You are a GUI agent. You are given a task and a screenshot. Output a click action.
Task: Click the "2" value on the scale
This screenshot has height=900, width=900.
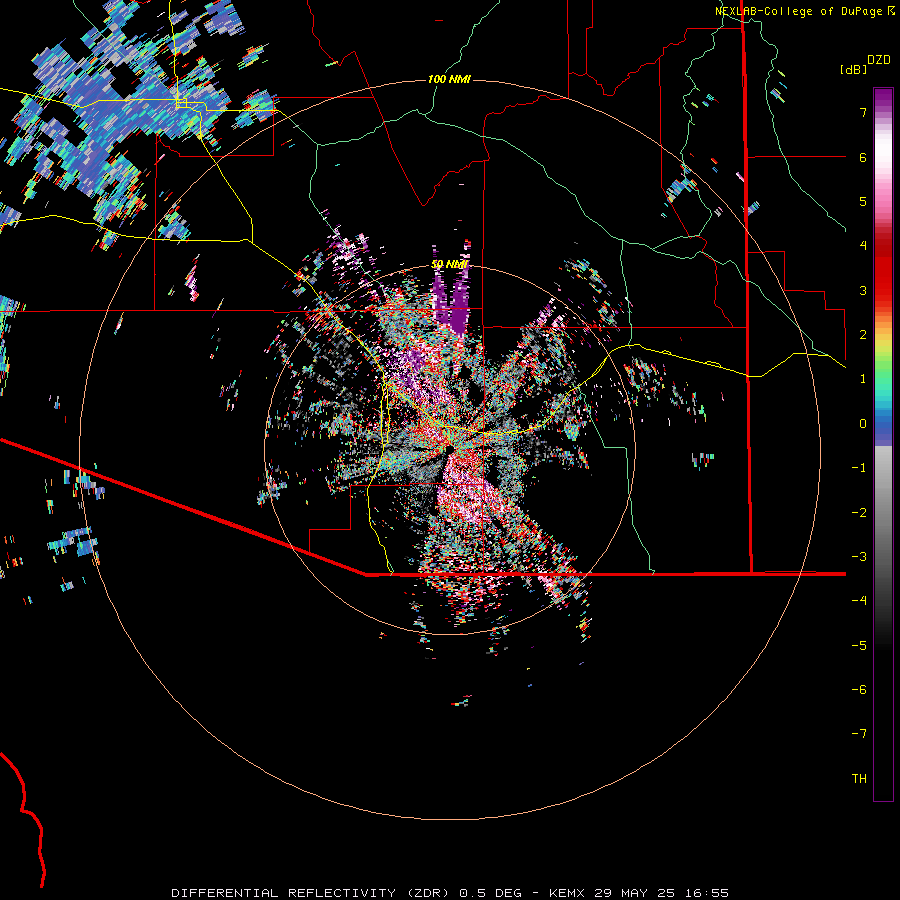point(863,335)
